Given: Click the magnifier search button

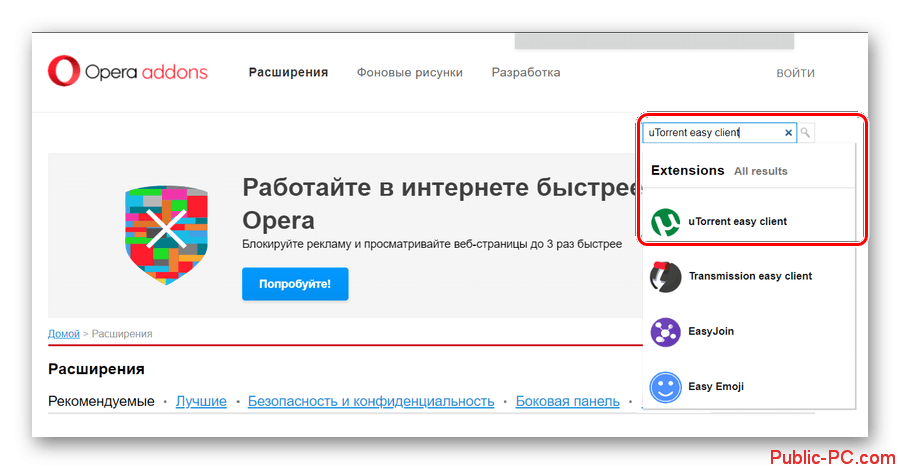Looking at the screenshot, I should 806,132.
